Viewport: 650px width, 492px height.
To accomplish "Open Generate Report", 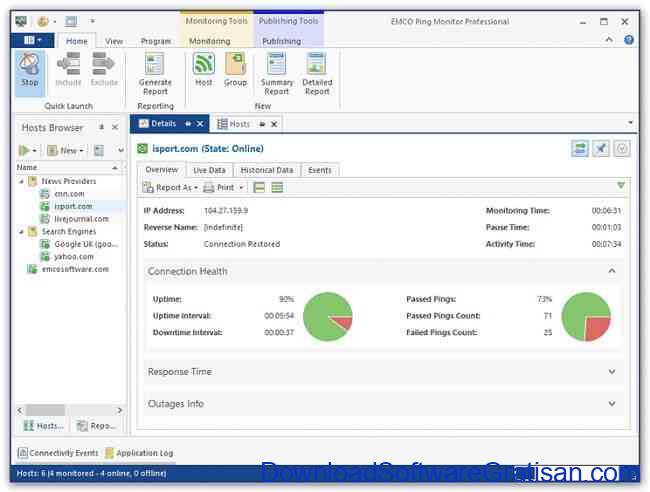I will (x=155, y=74).
